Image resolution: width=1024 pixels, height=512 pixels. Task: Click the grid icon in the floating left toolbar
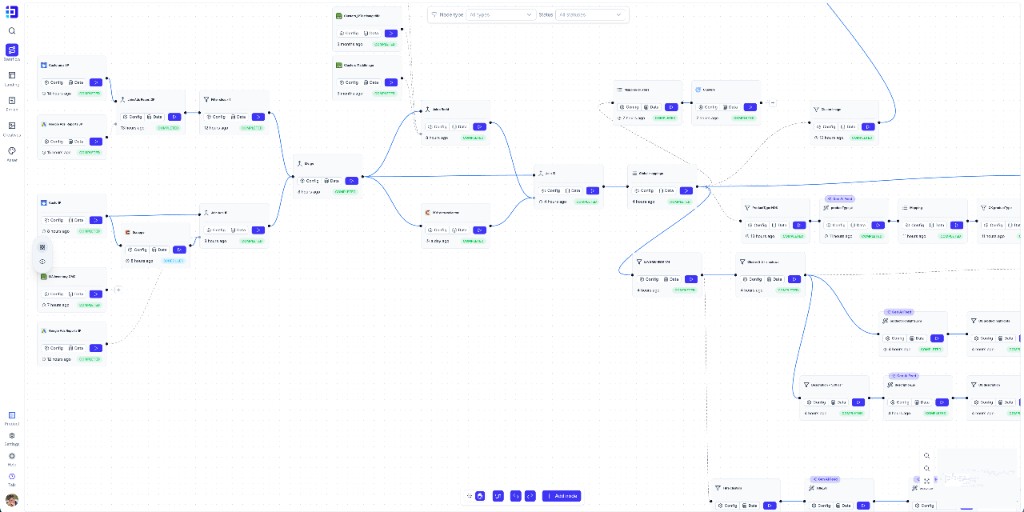click(x=42, y=247)
